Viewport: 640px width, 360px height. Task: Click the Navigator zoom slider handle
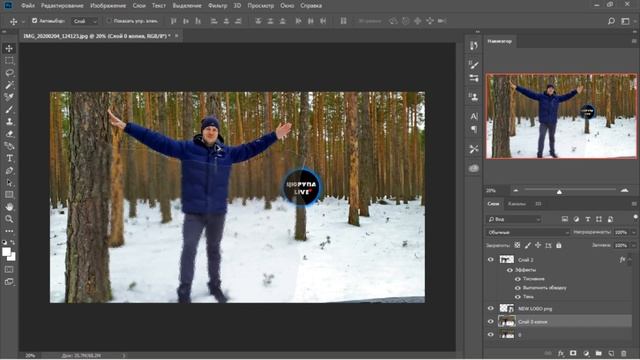(559, 191)
